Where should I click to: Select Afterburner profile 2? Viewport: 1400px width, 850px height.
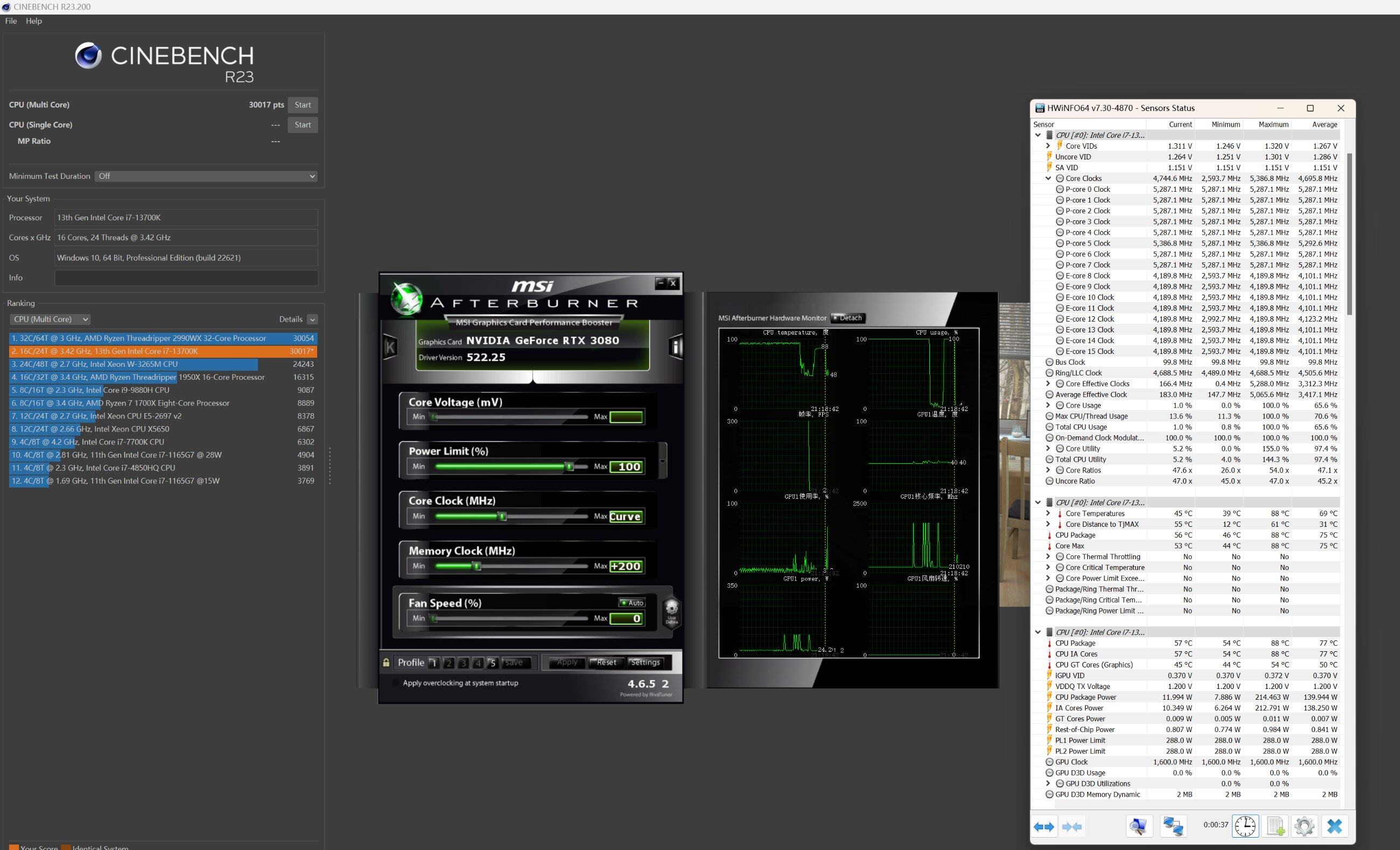tap(449, 663)
